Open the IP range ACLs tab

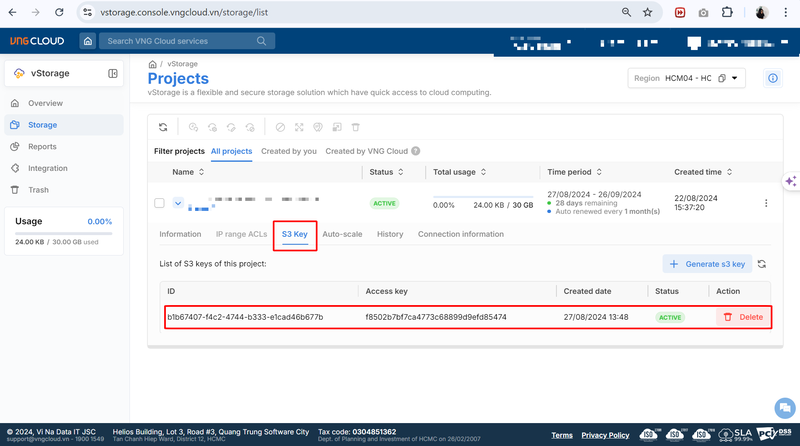click(241, 234)
